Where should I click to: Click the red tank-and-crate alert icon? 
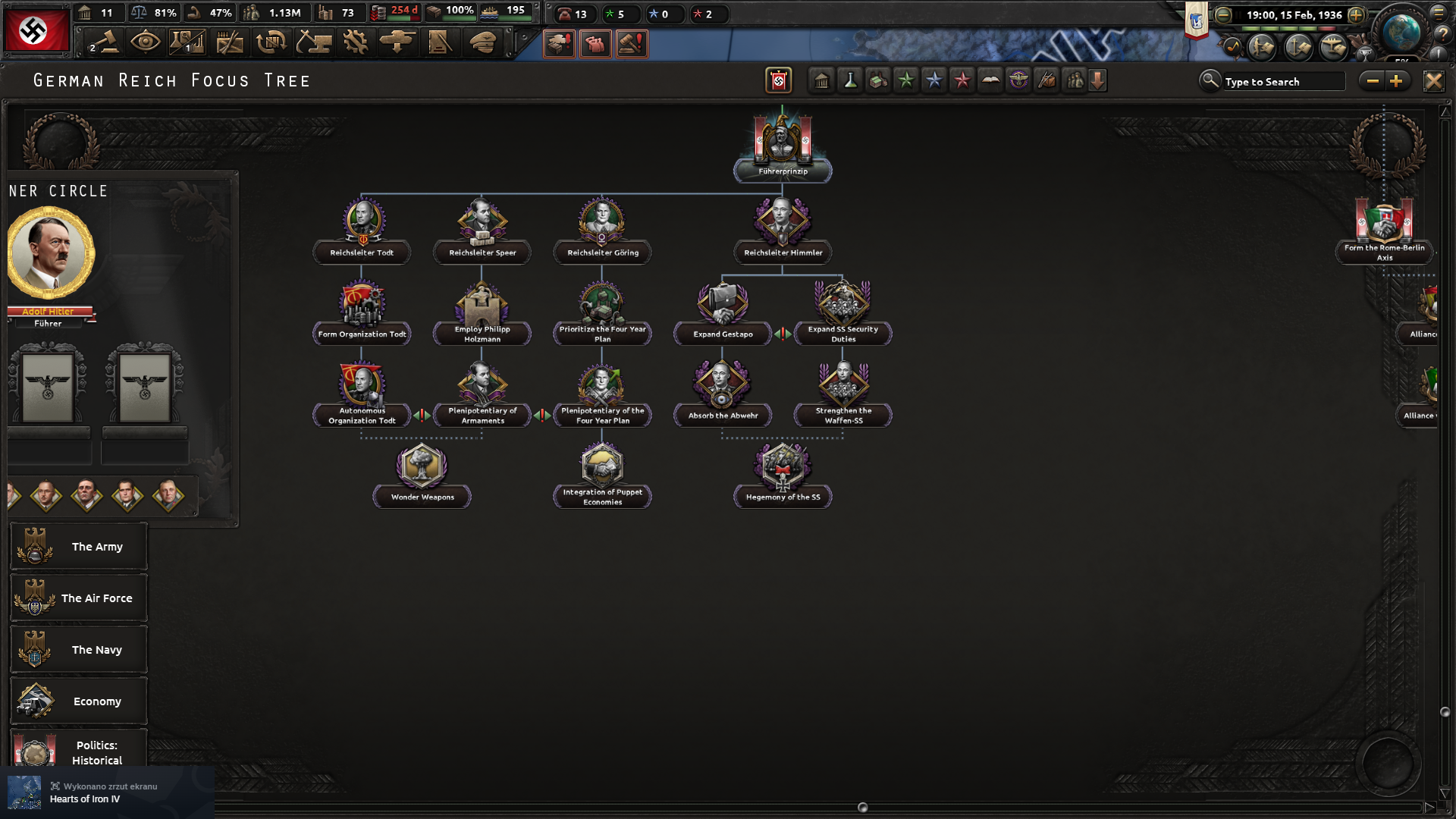pos(559,44)
